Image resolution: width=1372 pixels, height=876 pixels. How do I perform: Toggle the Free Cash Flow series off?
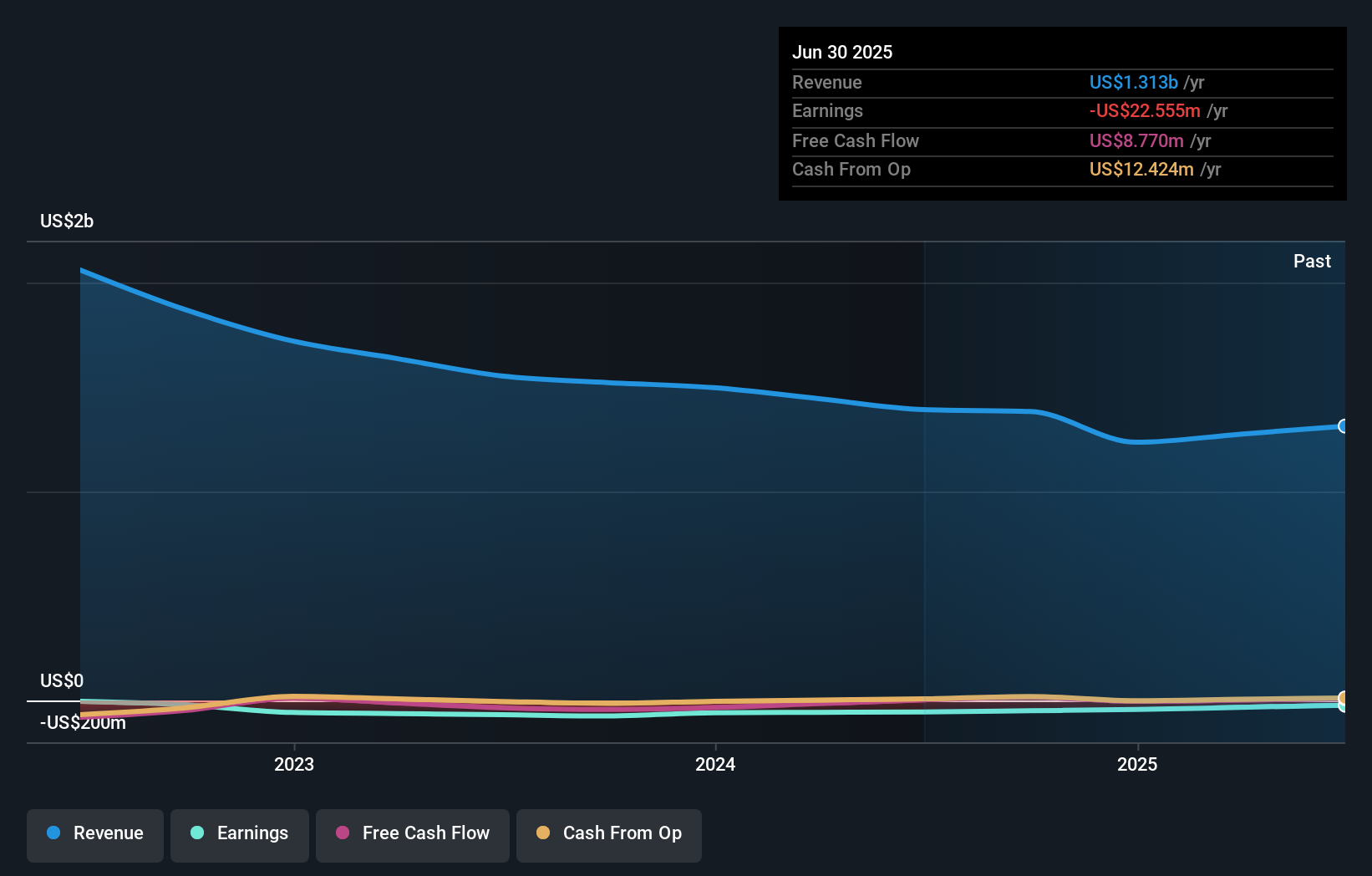tap(412, 834)
